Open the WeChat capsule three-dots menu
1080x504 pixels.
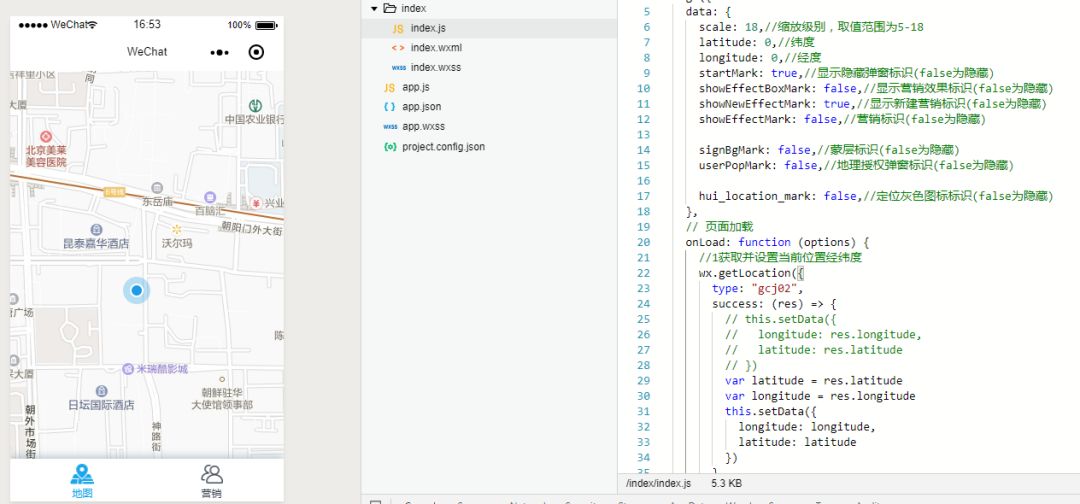(x=219, y=52)
